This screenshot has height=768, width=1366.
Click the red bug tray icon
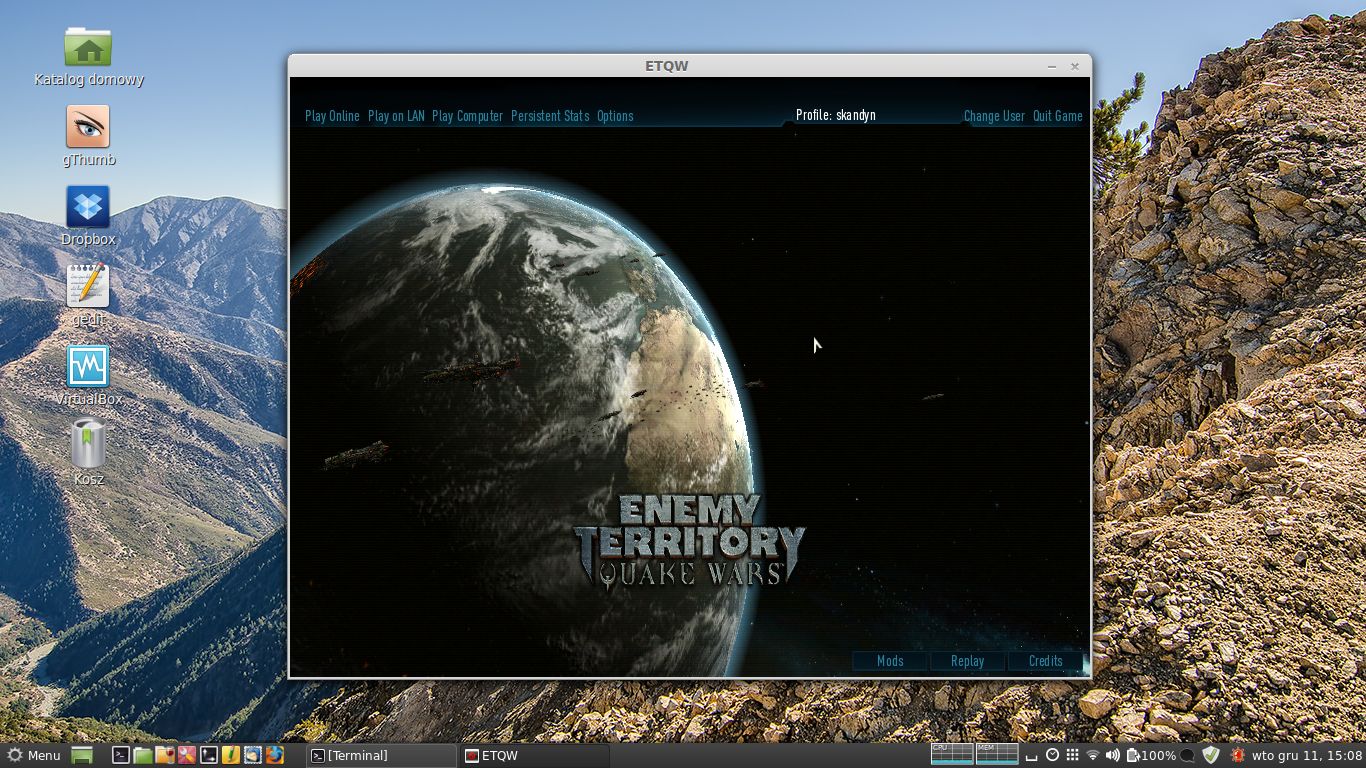click(1237, 755)
